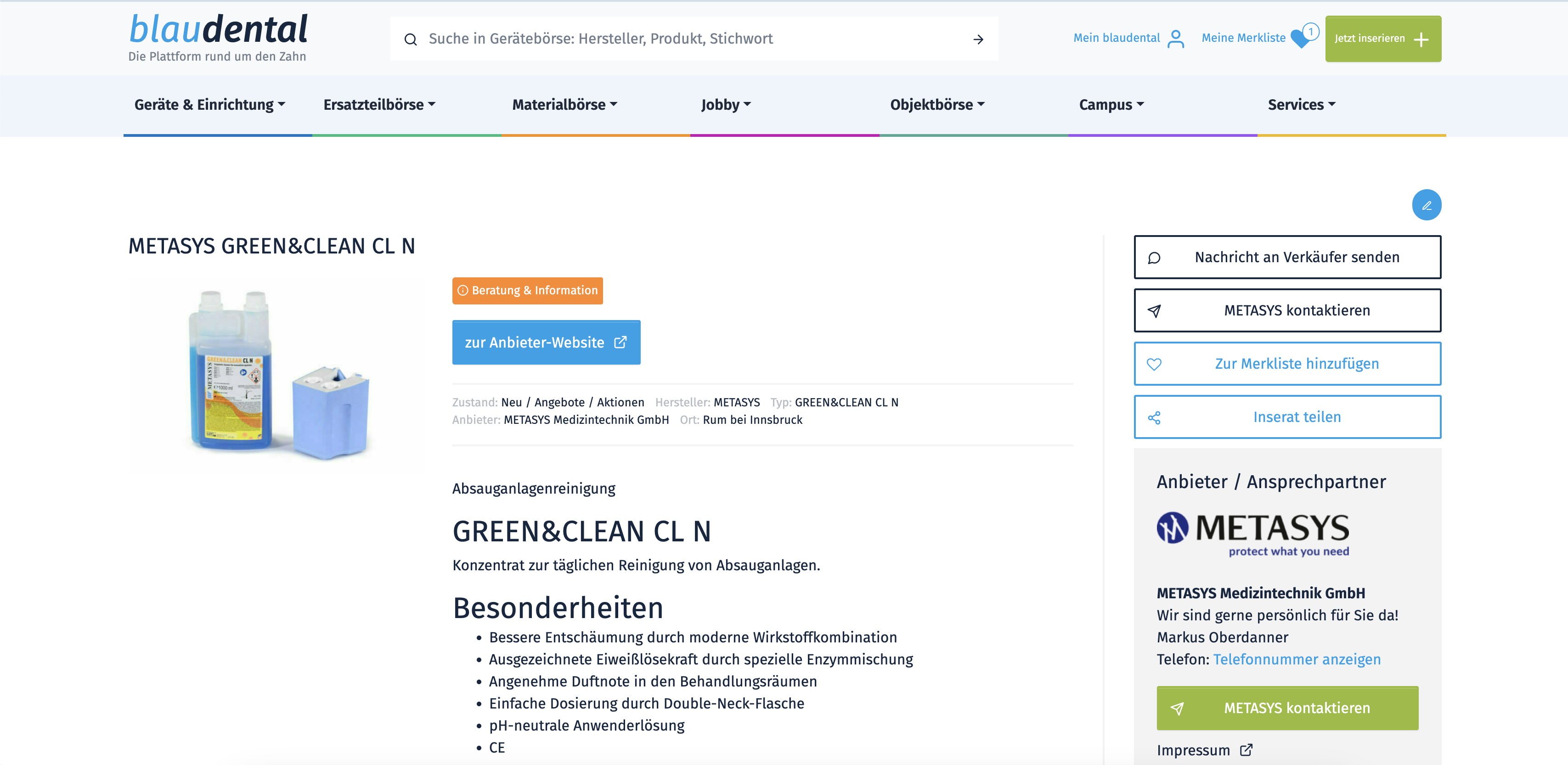This screenshot has height=765, width=1568.
Task: Click the Absauganlagenreinigung text
Action: 533,489
